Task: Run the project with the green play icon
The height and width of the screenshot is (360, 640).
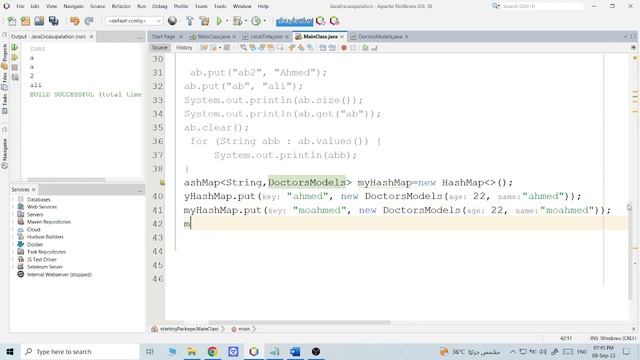Action: coord(219,21)
